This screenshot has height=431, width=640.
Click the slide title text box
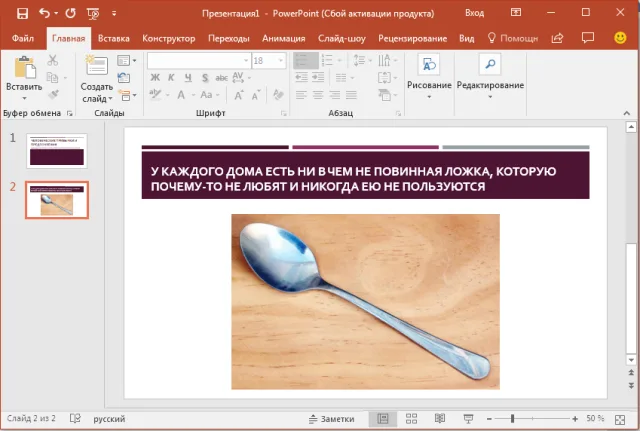[365, 175]
